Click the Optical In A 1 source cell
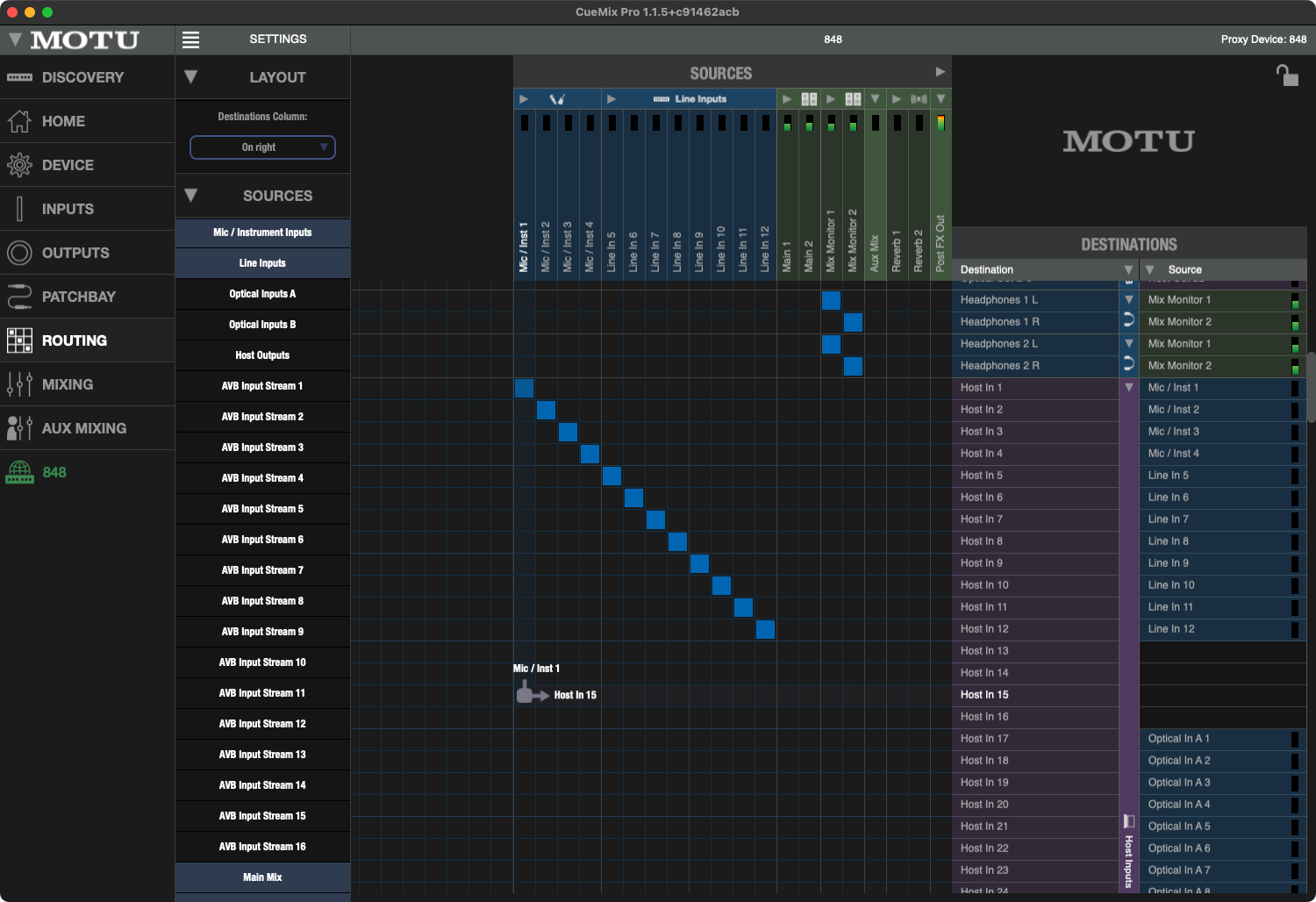The width and height of the screenshot is (1316, 902). click(x=1222, y=739)
